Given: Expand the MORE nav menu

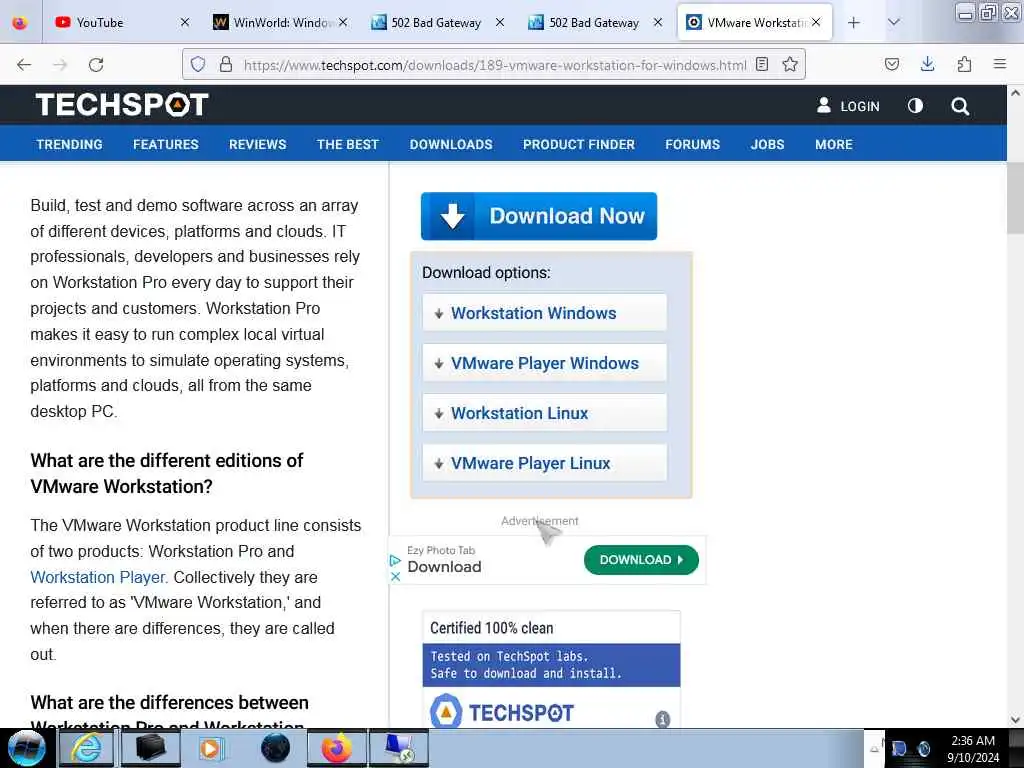Looking at the screenshot, I should click(x=833, y=144).
